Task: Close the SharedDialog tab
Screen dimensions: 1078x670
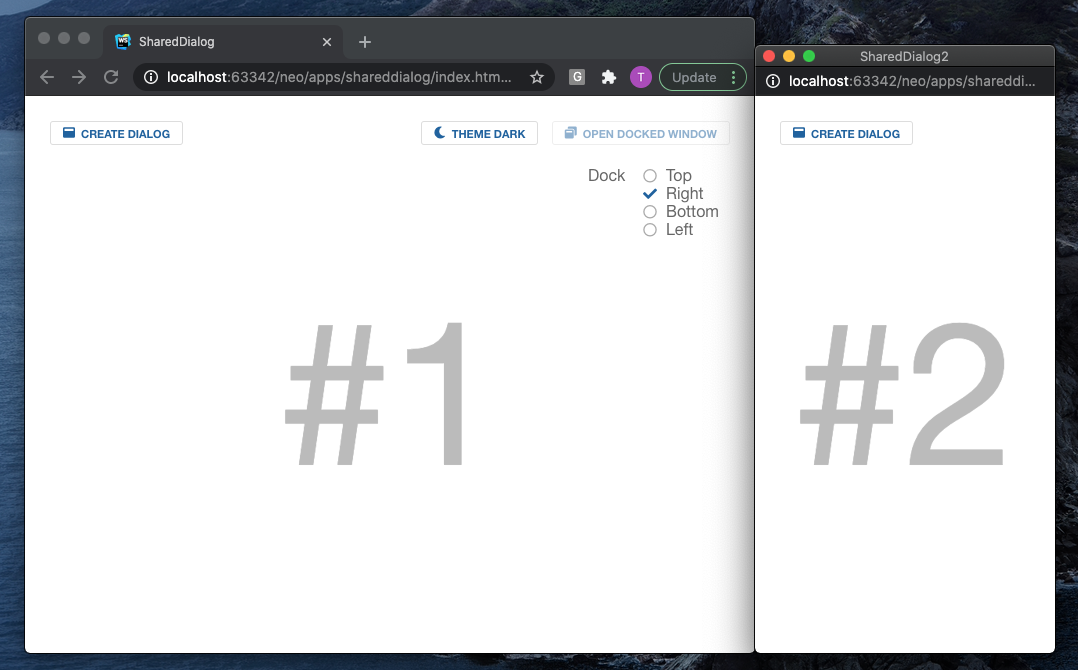Action: (x=327, y=42)
